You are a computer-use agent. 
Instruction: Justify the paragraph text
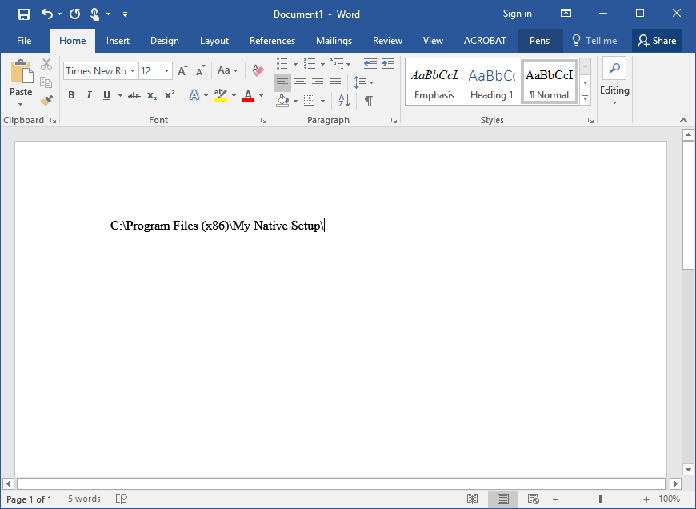[x=335, y=81]
